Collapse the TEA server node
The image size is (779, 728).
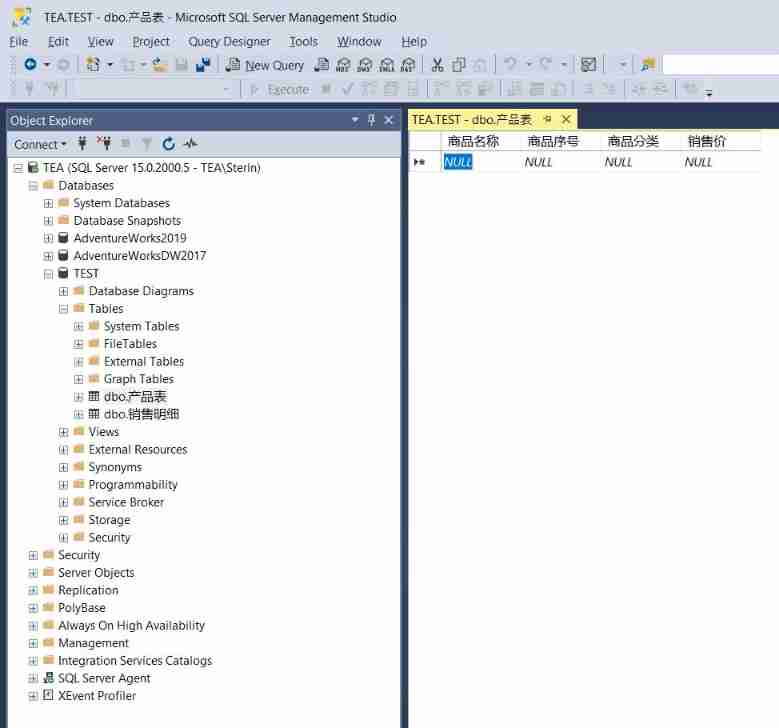18,168
